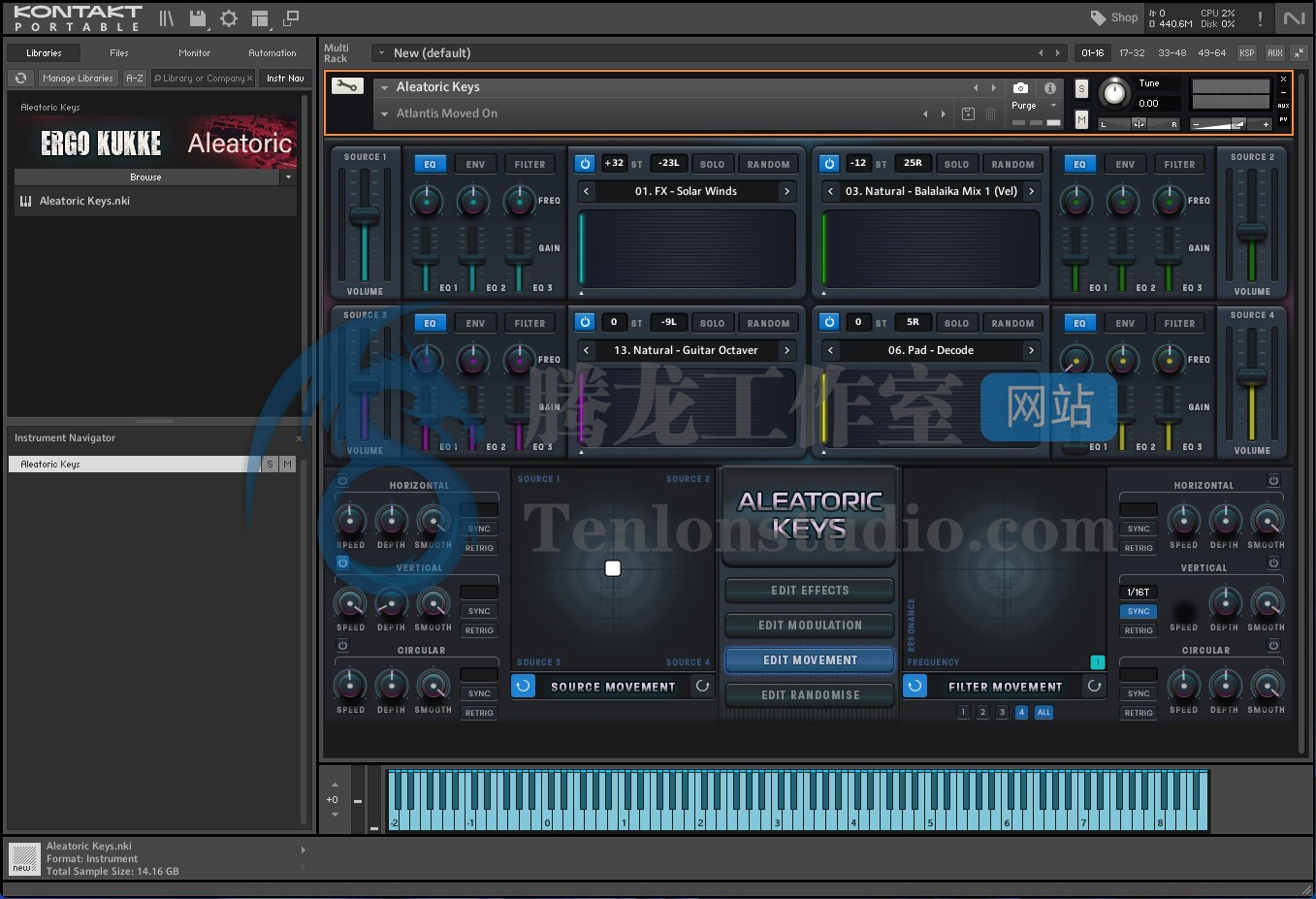The width and height of the screenshot is (1316, 899).
Task: Toggle Source Movement power button
Action: coord(523,686)
